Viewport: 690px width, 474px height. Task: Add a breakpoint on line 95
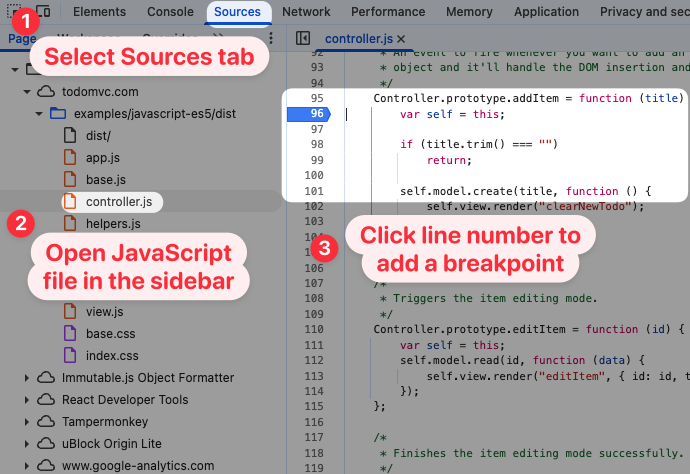[316, 98]
